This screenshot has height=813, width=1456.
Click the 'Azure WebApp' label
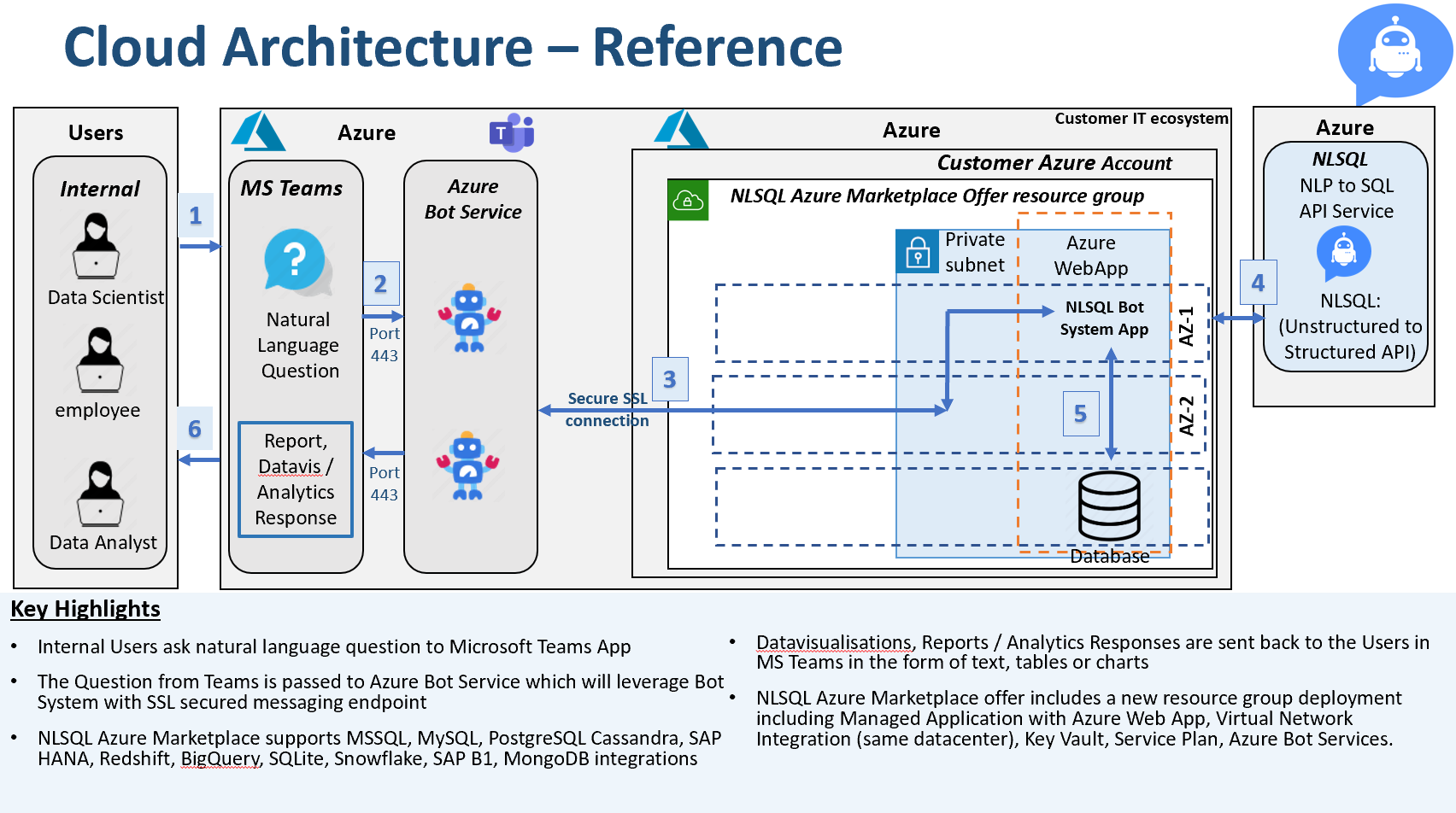(1091, 255)
